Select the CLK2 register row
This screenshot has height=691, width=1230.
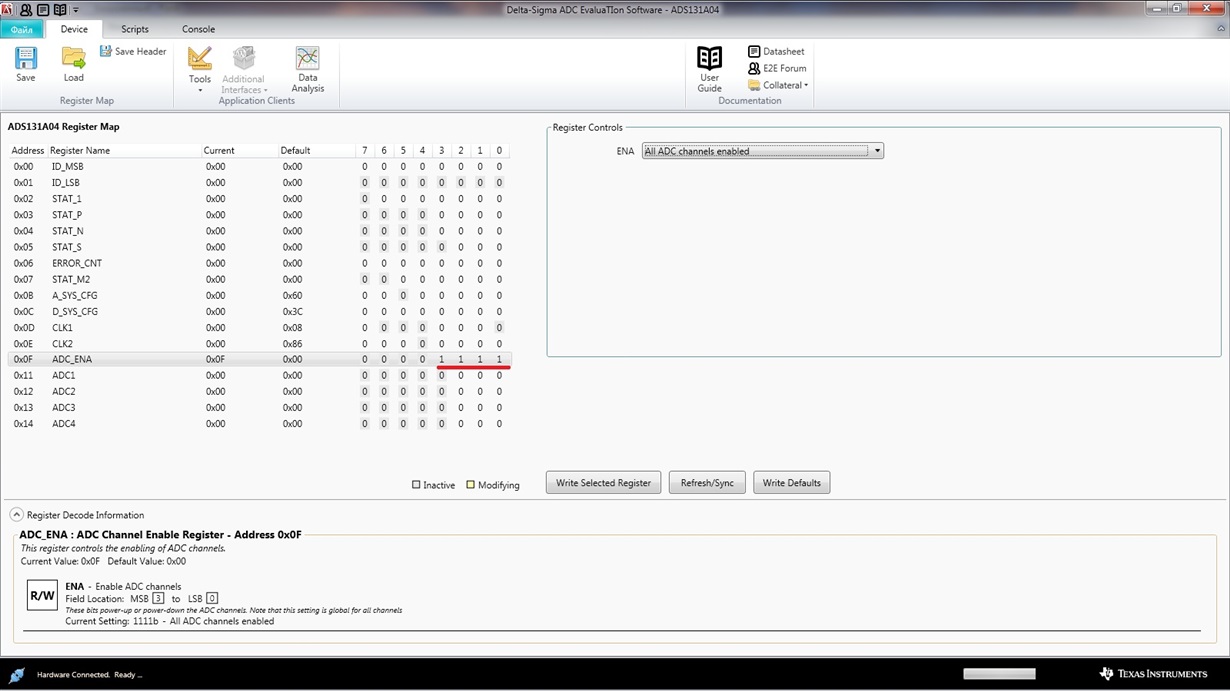(260, 344)
